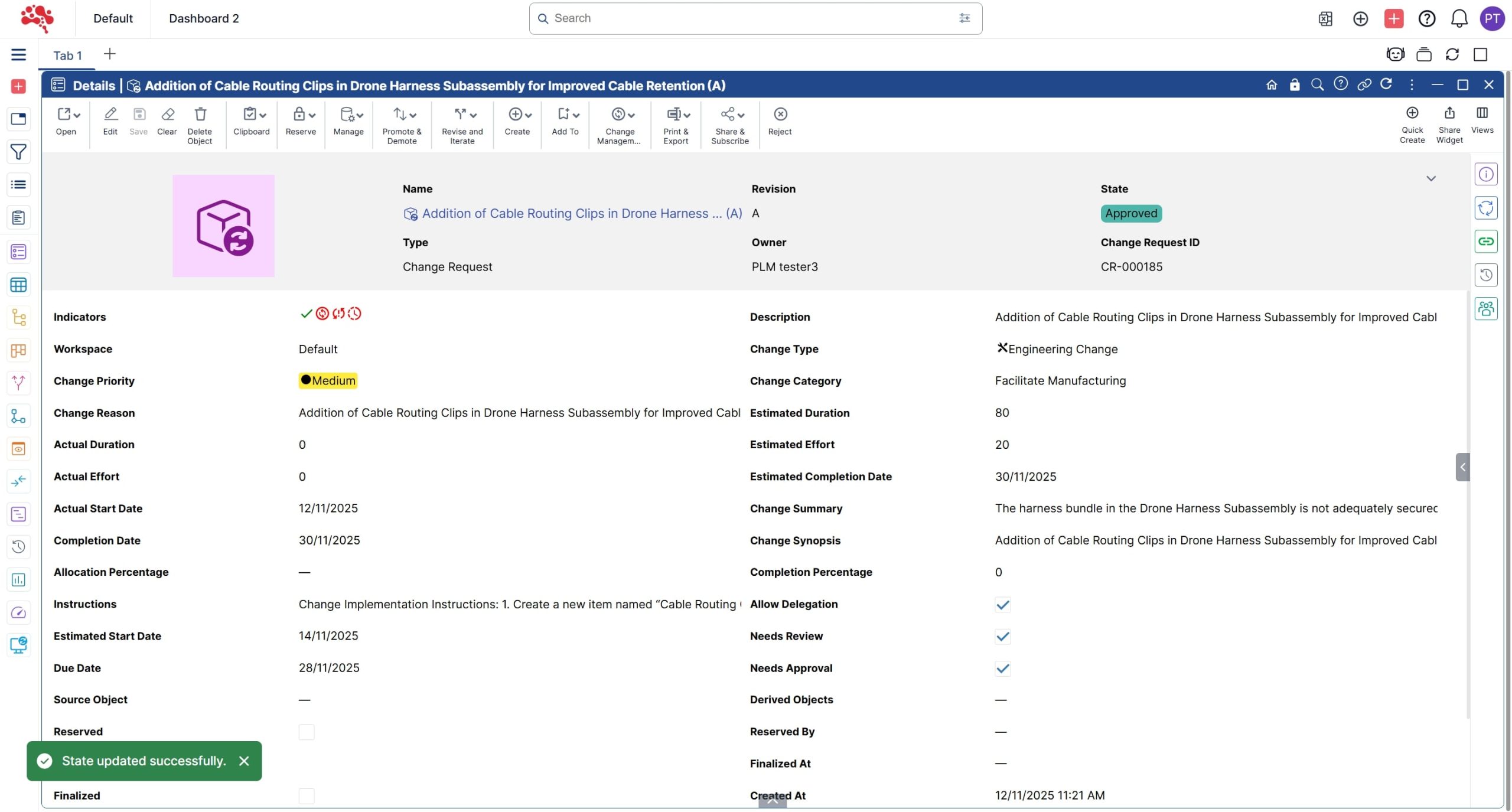Click the Share Widget icon
The image size is (1512, 812).
(1449, 113)
